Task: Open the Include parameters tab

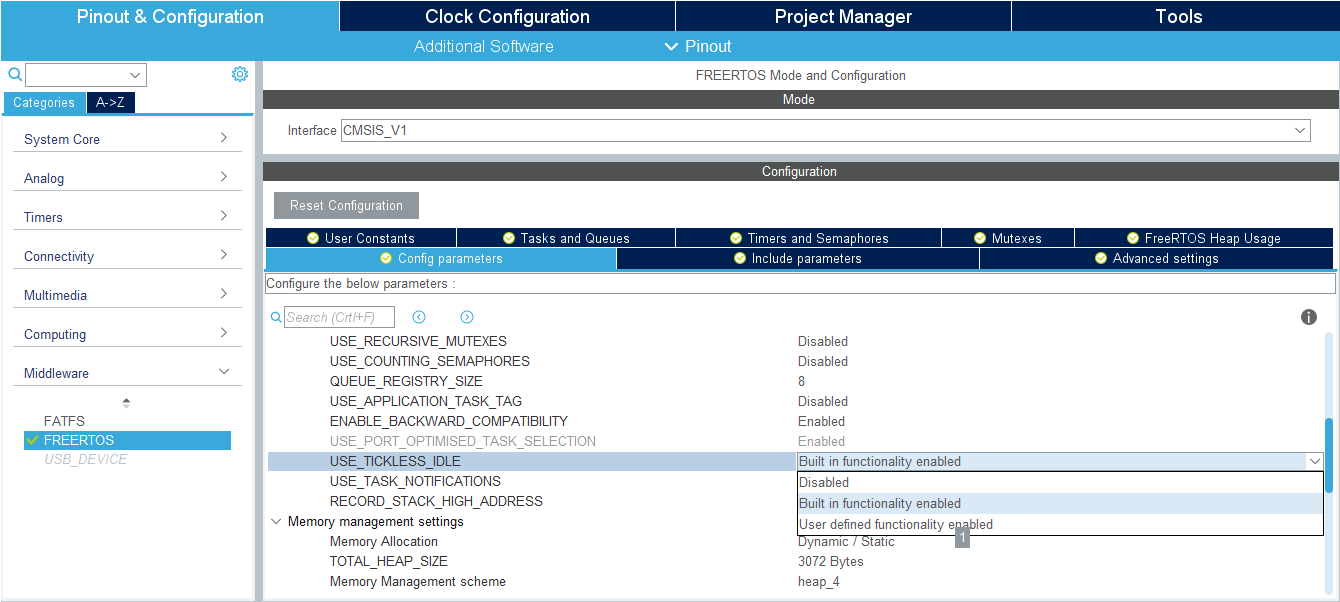Action: click(798, 258)
